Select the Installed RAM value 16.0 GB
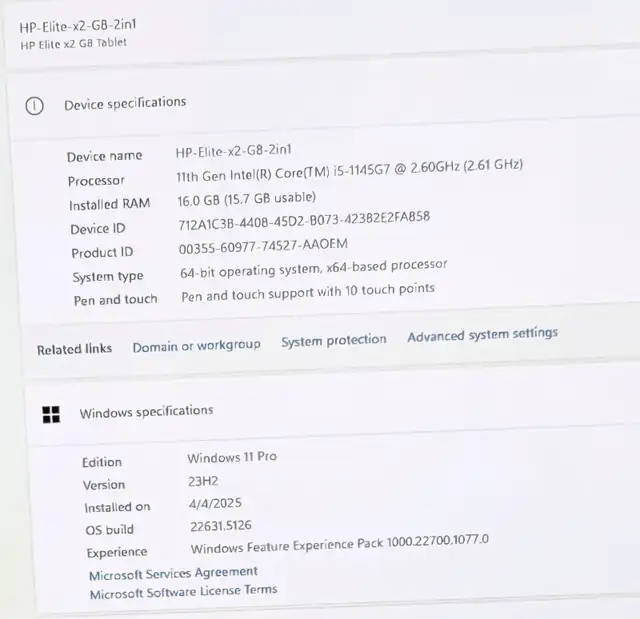This screenshot has height=619, width=640. pyautogui.click(x=247, y=199)
